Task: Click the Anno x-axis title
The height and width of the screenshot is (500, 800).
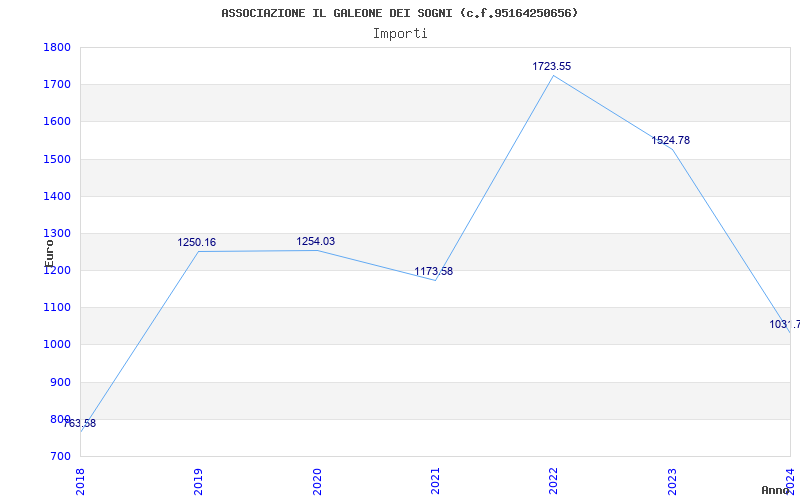Action: click(775, 490)
